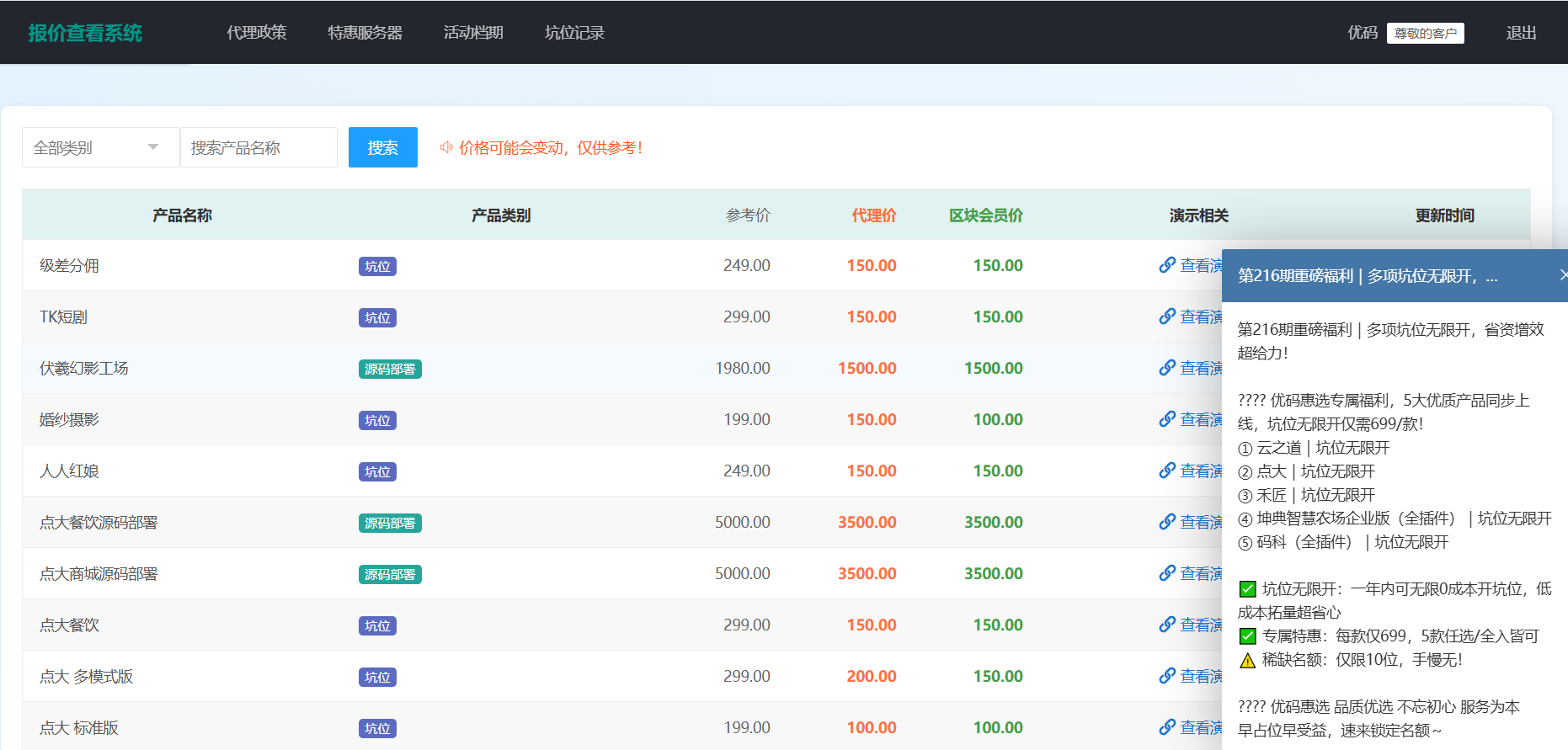The image size is (1568, 750).
Task: Click the 报价查看系统 site logo
Action: 85,33
